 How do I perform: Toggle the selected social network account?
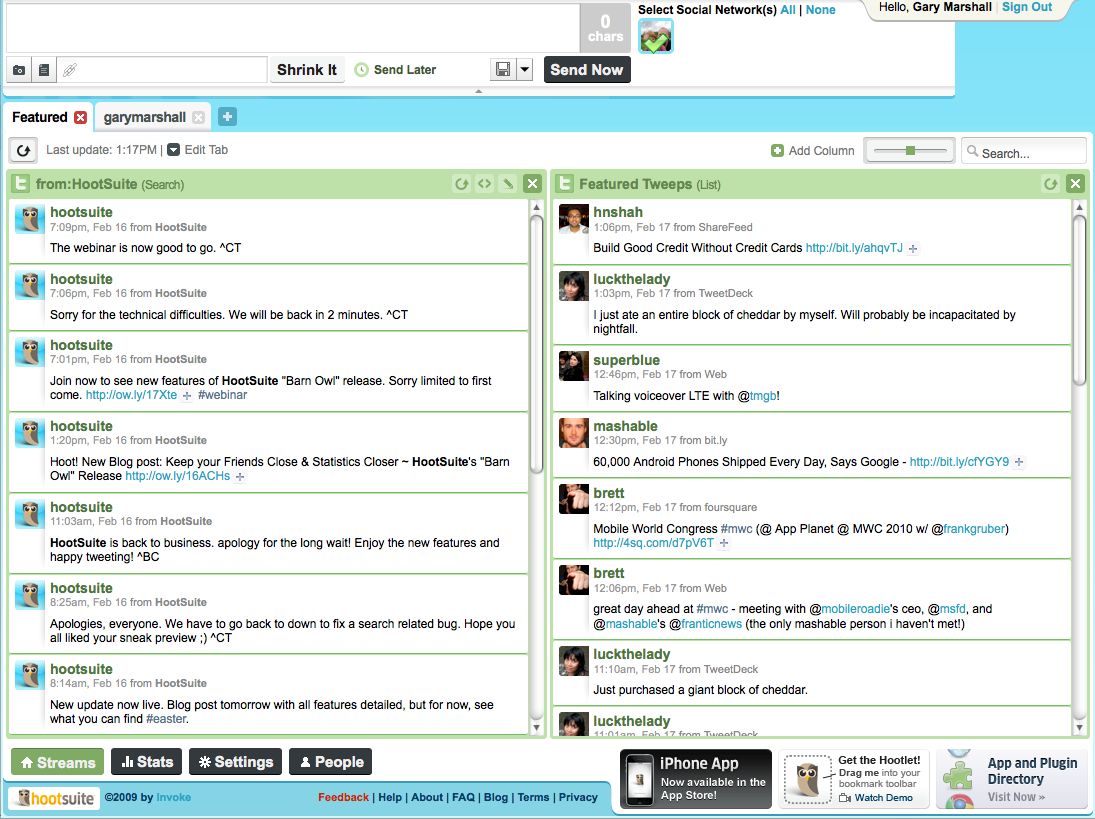[x=656, y=36]
